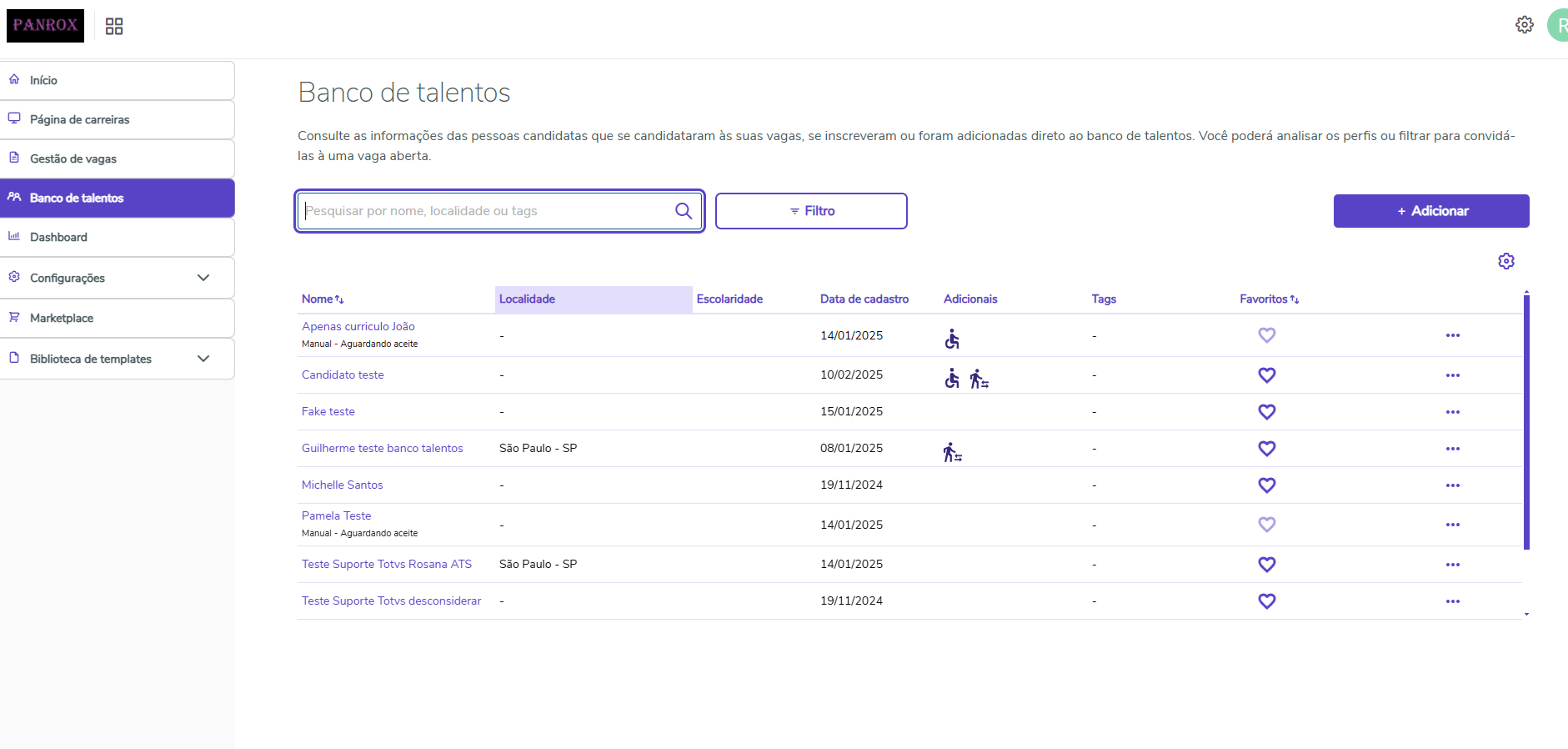Open more options for Candidato teste

(x=1453, y=375)
